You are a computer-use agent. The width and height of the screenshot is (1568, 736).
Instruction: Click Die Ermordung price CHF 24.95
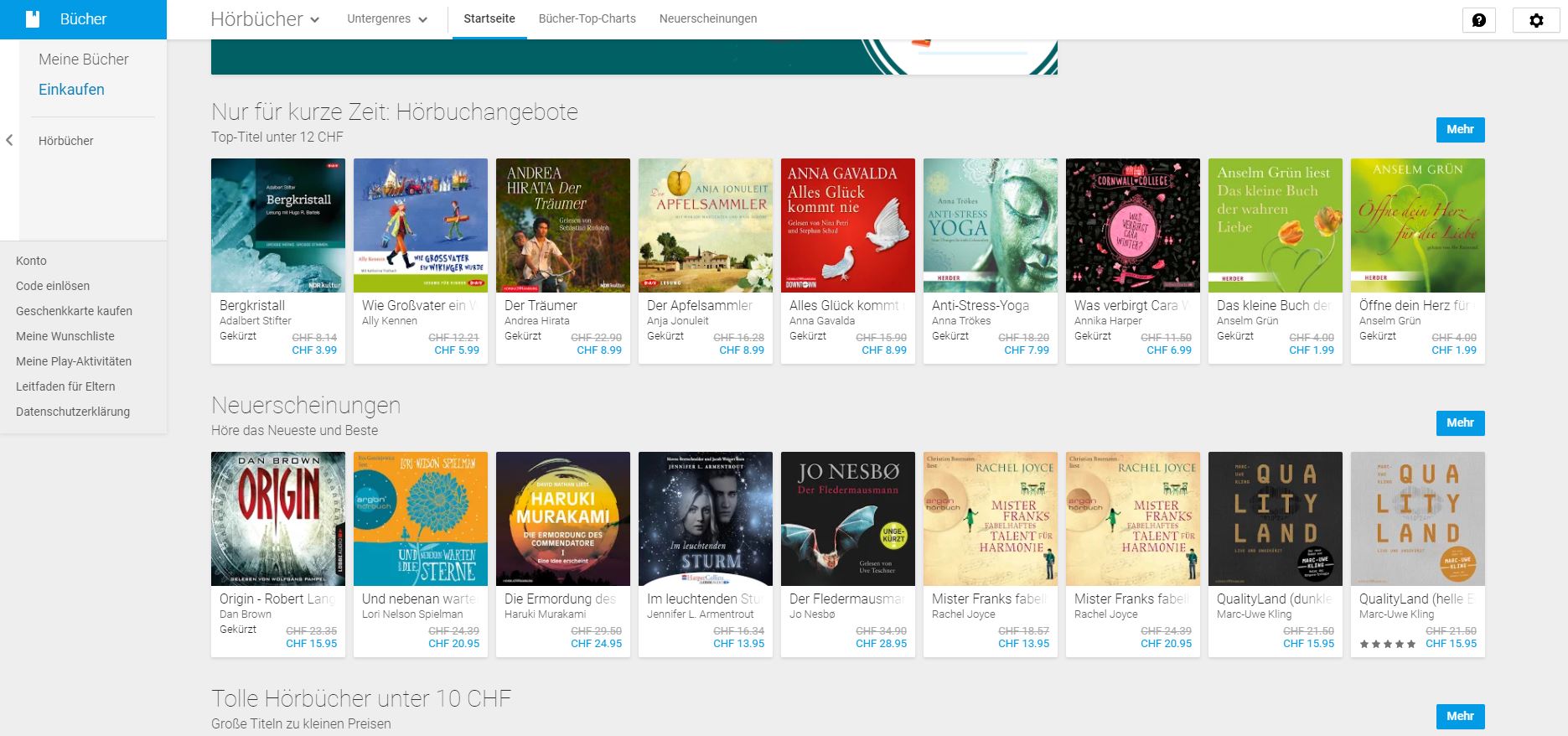pyautogui.click(x=597, y=644)
